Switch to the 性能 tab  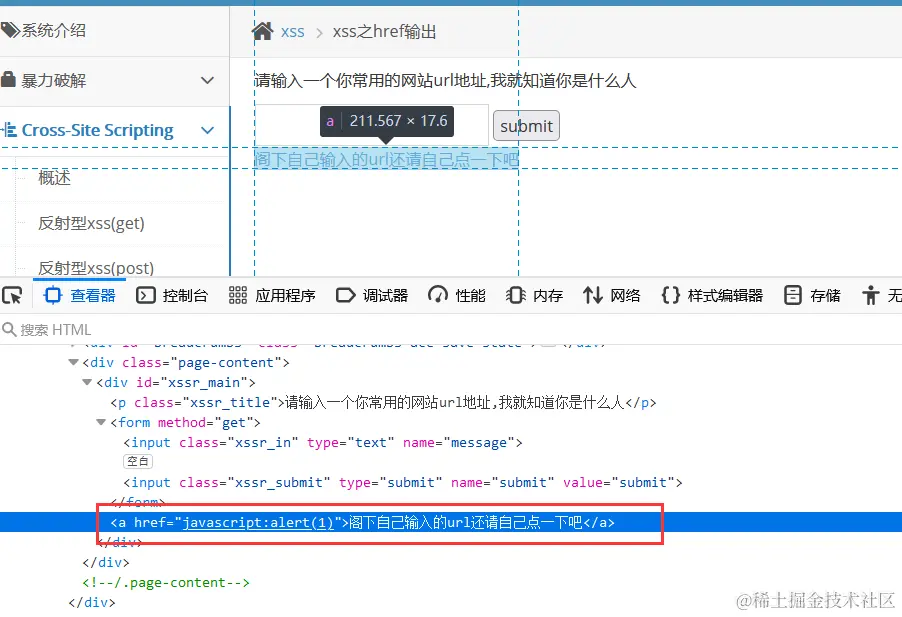tap(457, 296)
